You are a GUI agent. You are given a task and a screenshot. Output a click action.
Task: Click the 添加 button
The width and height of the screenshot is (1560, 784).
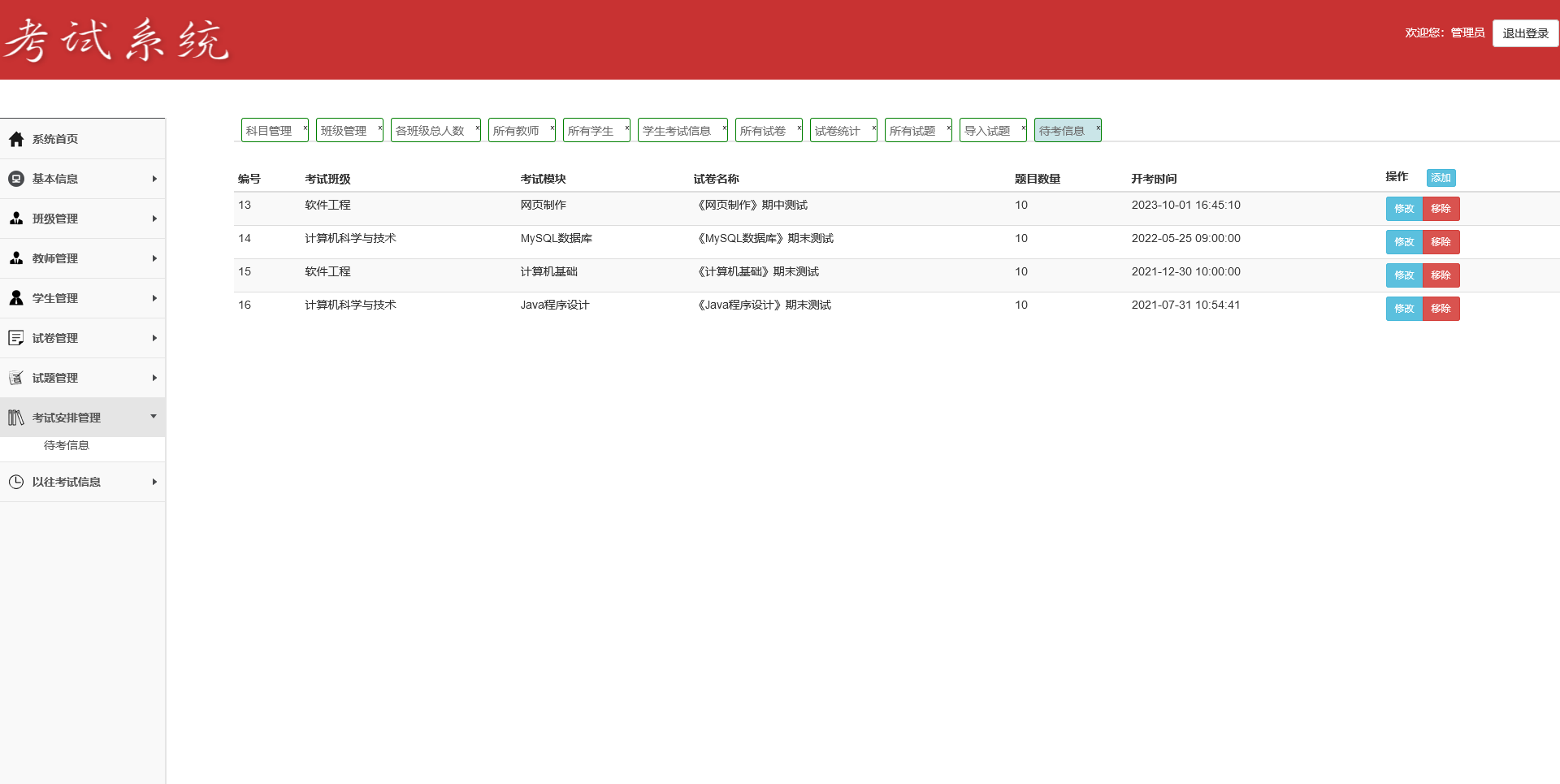coord(1441,178)
